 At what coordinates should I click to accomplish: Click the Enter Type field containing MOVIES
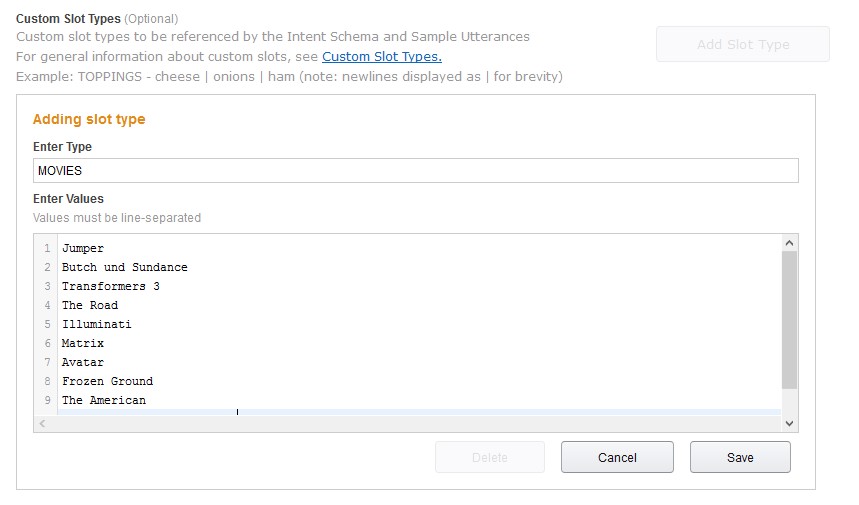click(x=415, y=171)
